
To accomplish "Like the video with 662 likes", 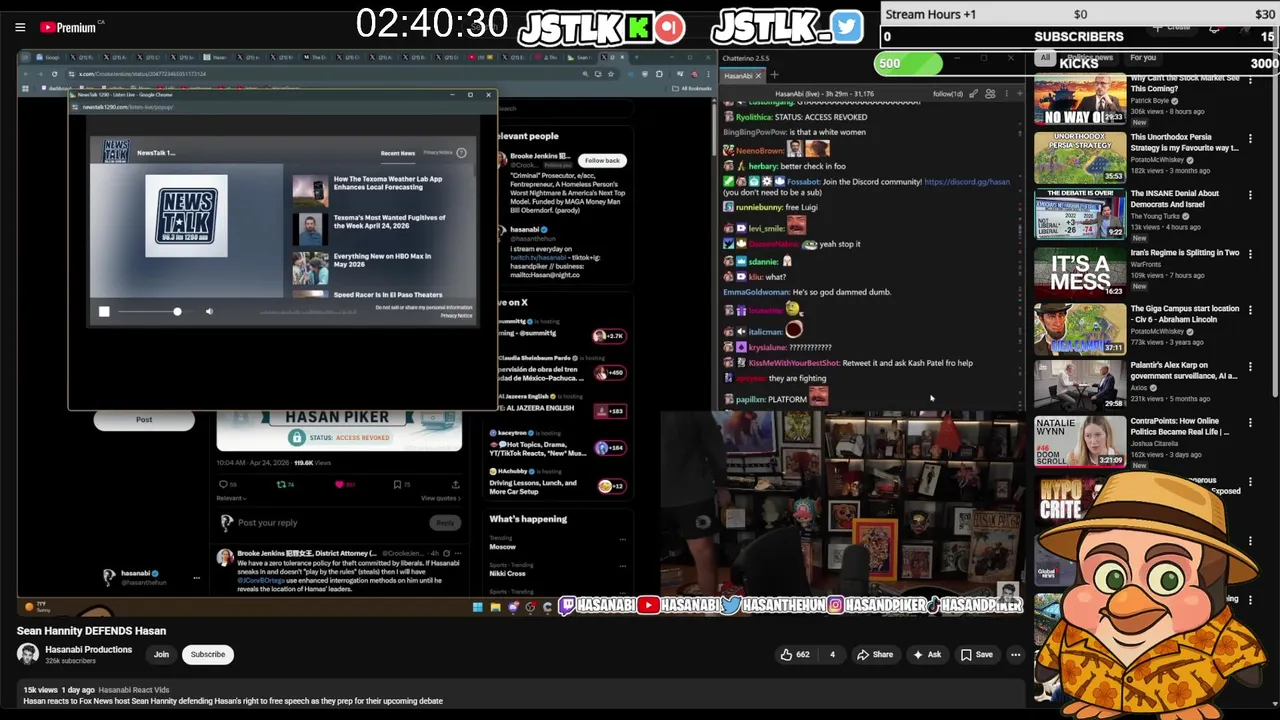I will click(x=795, y=655).
